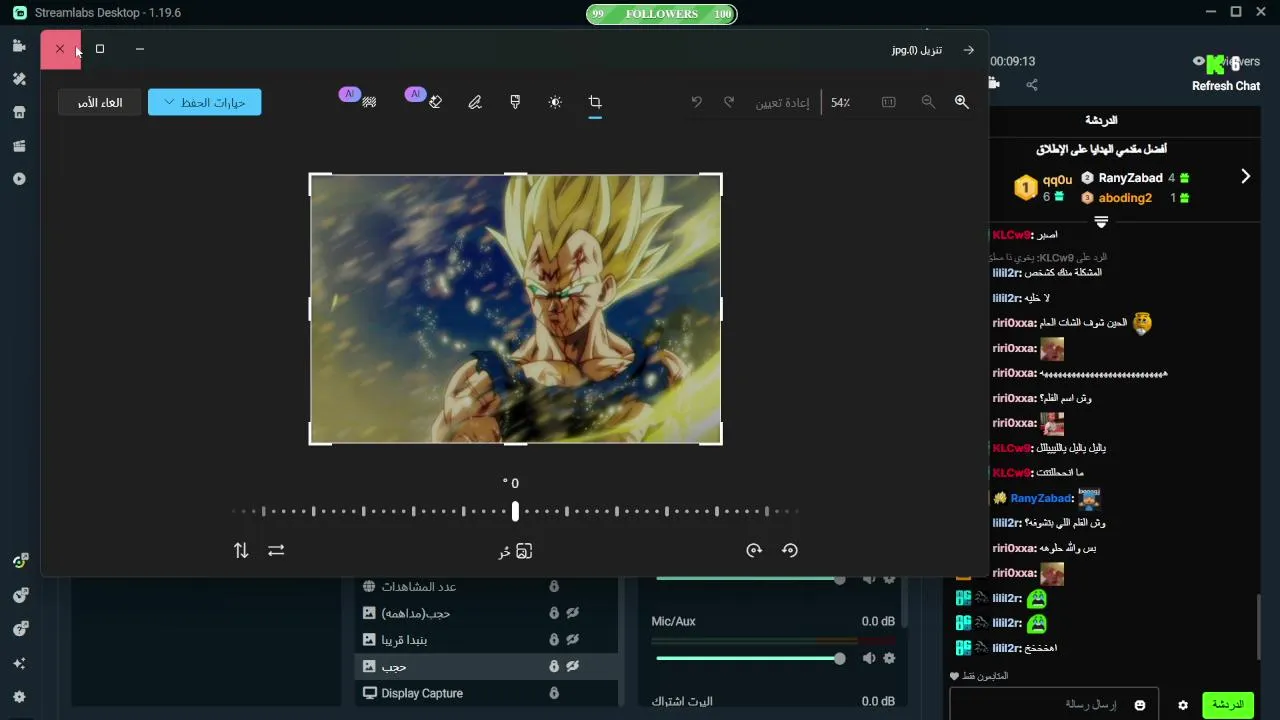
Task: Switch to the الدردشة chat tab
Action: tap(1101, 120)
